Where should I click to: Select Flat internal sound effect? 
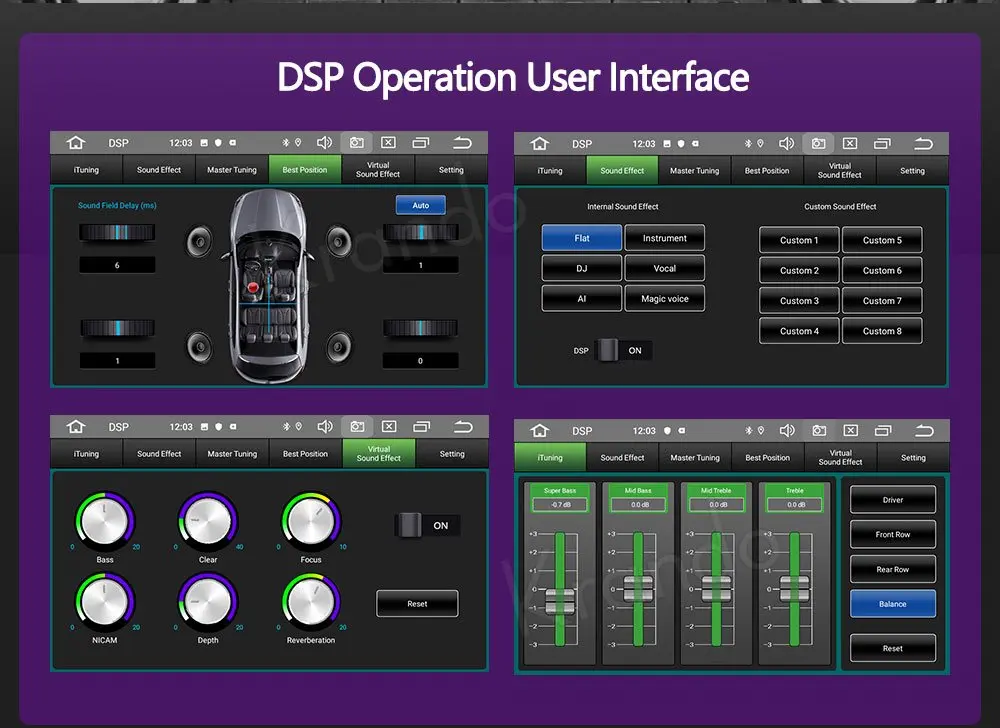click(582, 238)
